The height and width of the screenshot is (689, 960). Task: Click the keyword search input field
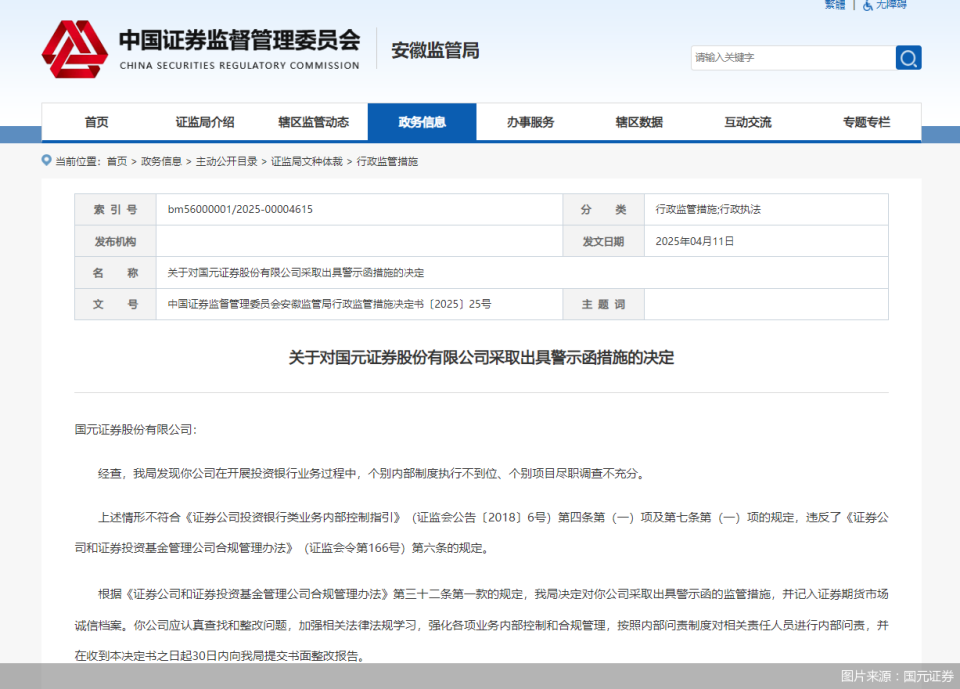793,58
